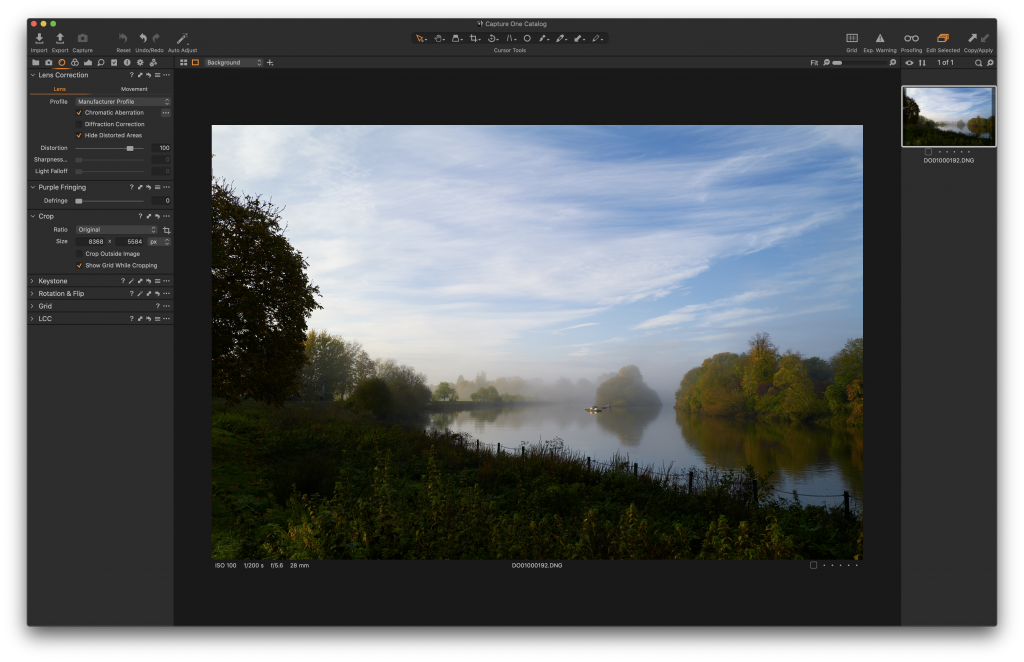This screenshot has height=662, width=1024.
Task: Open the crop Ratio dropdown
Action: pos(117,230)
